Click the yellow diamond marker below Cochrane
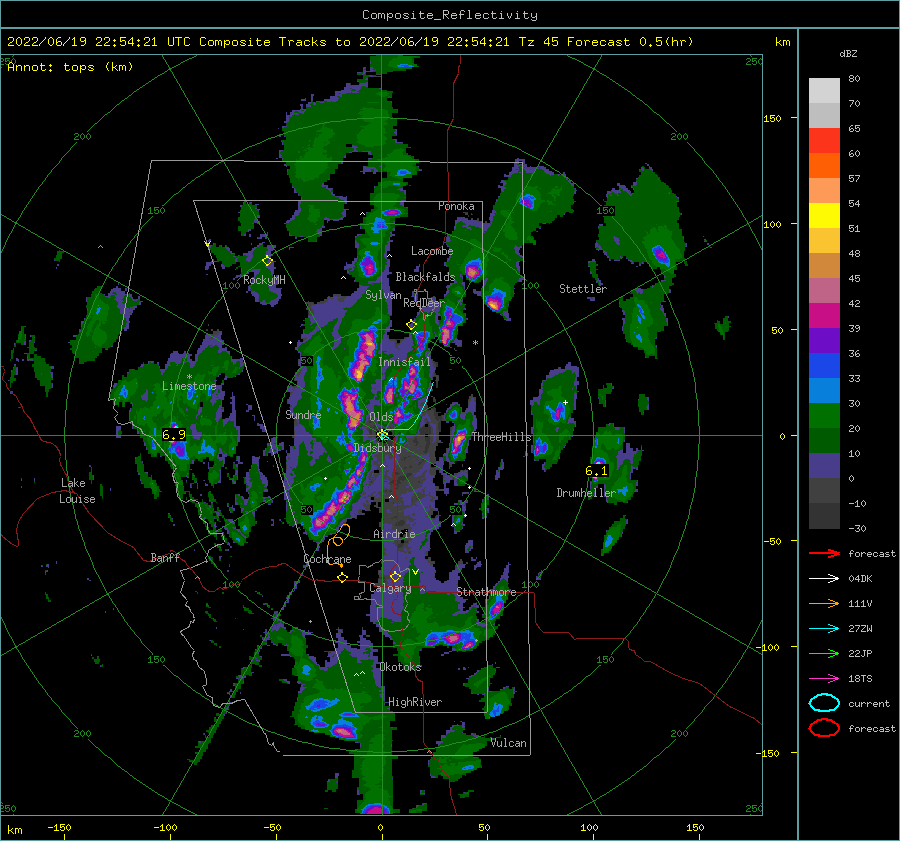This screenshot has height=841, width=900. (343, 578)
